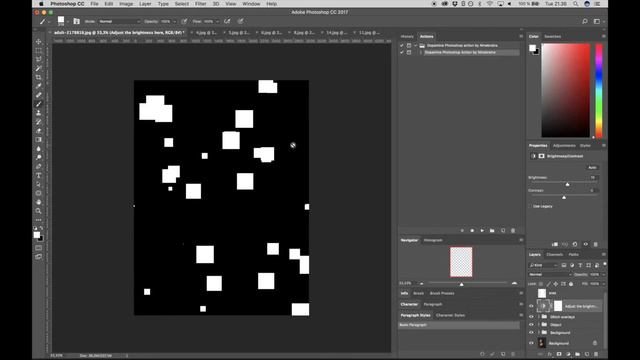This screenshot has height=360, width=640.
Task: Select the Gradient tool
Action: (39, 140)
